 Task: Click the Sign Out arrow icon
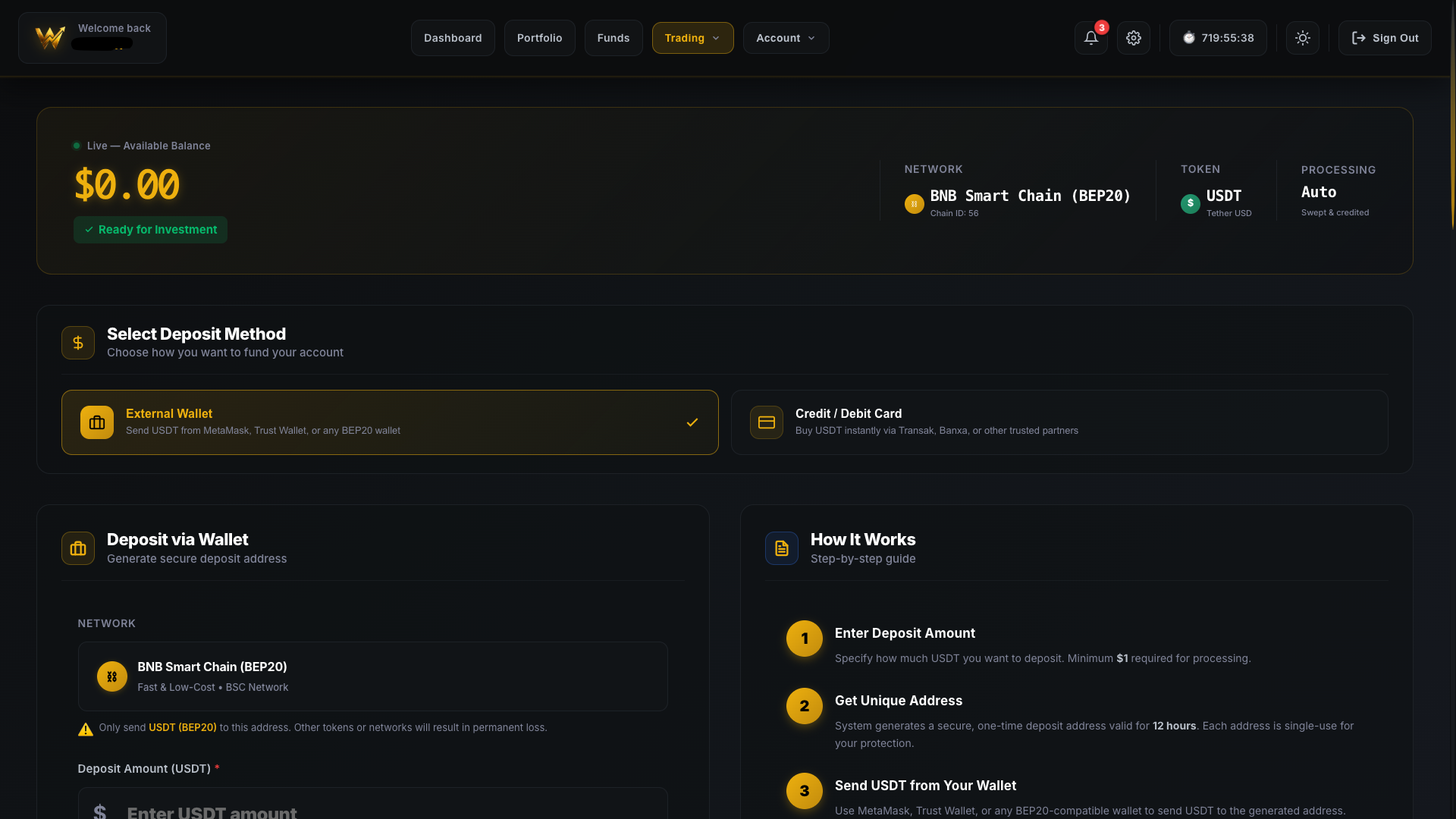(1358, 38)
